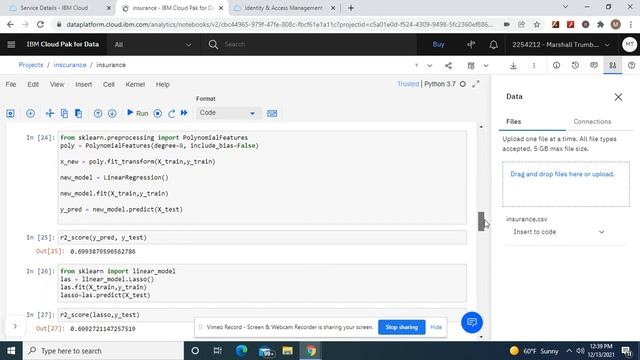
Task: Open the All search scope dropdown
Action: (x=153, y=44)
